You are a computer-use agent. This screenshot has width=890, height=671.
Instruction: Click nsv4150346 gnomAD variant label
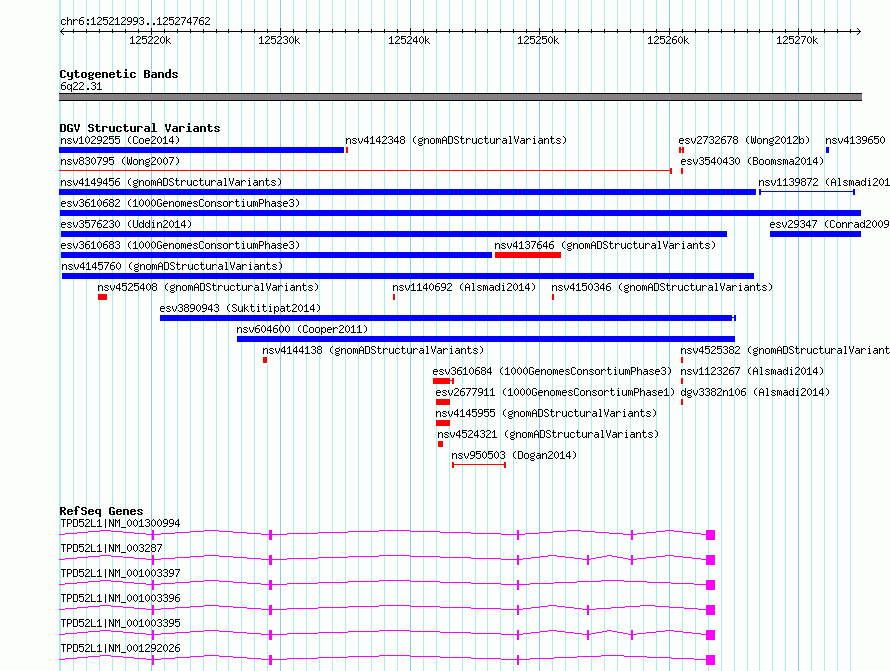click(662, 287)
